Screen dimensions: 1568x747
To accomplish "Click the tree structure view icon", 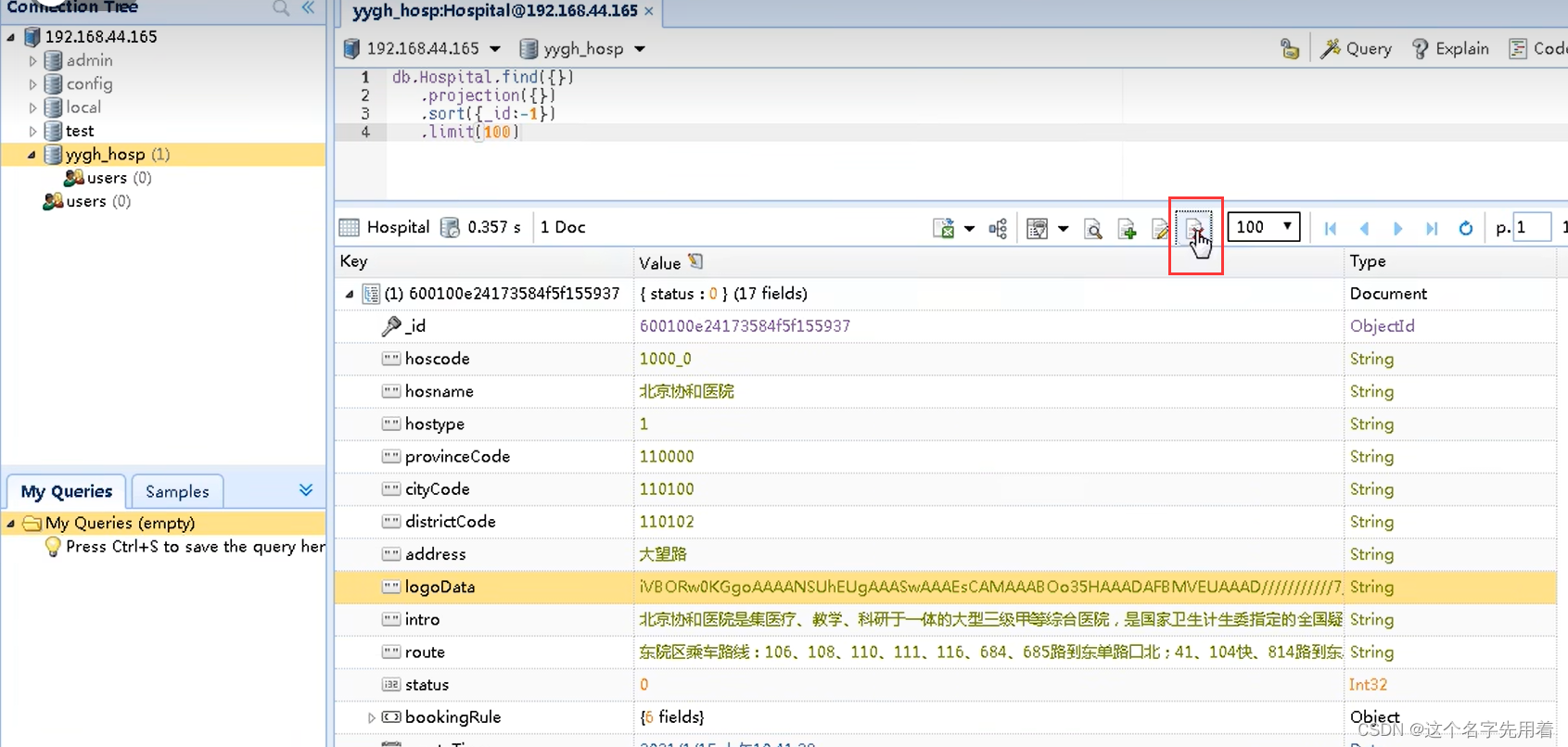I will coord(998,228).
